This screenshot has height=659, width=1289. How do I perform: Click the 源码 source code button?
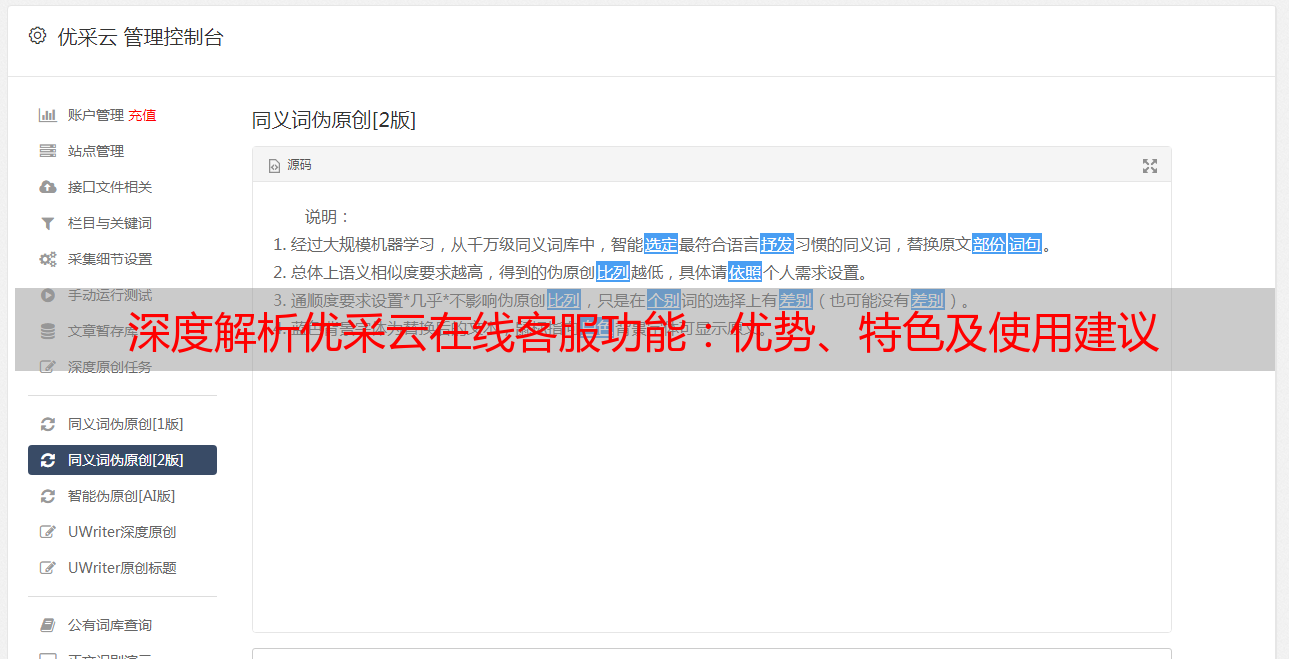tap(290, 165)
